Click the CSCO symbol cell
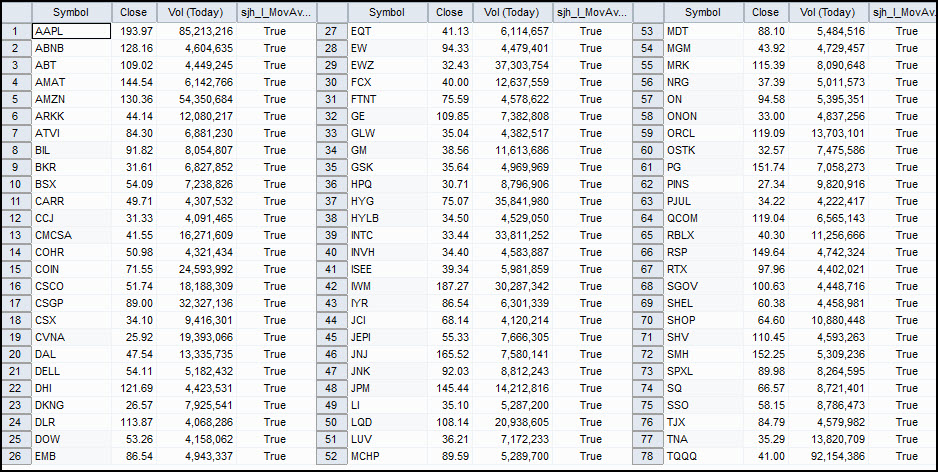 pos(71,287)
